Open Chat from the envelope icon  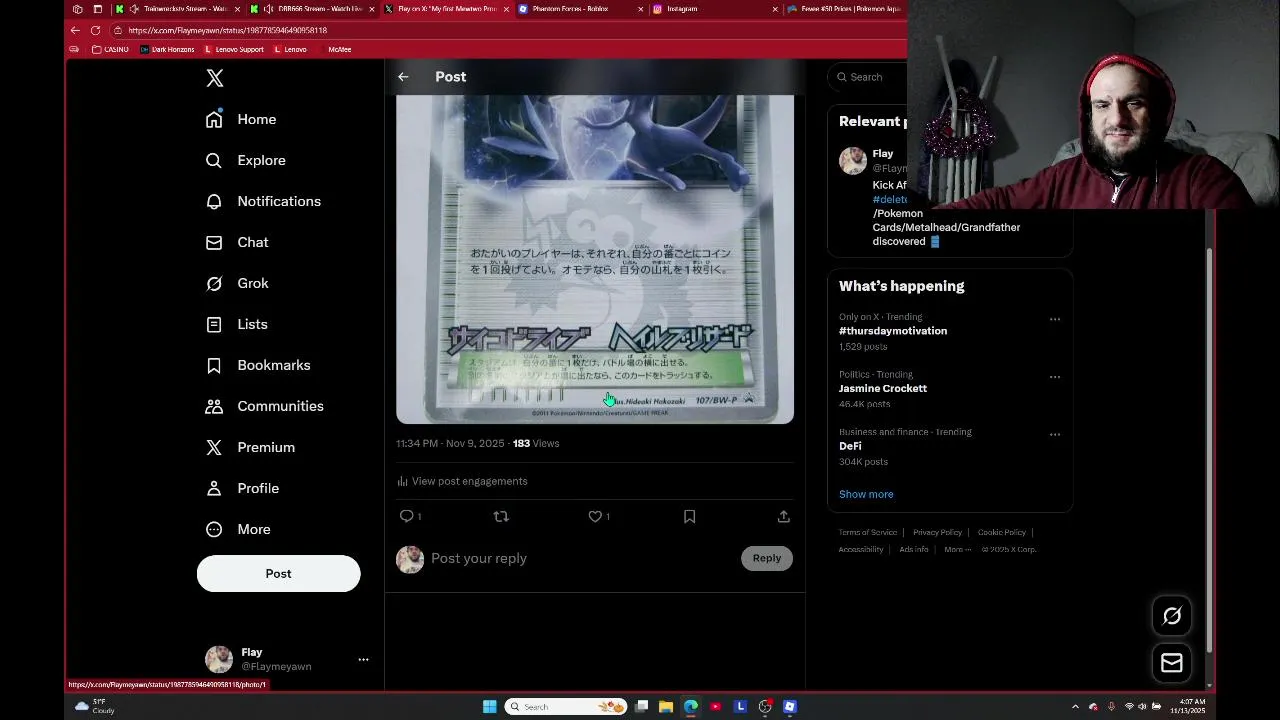pos(237,242)
